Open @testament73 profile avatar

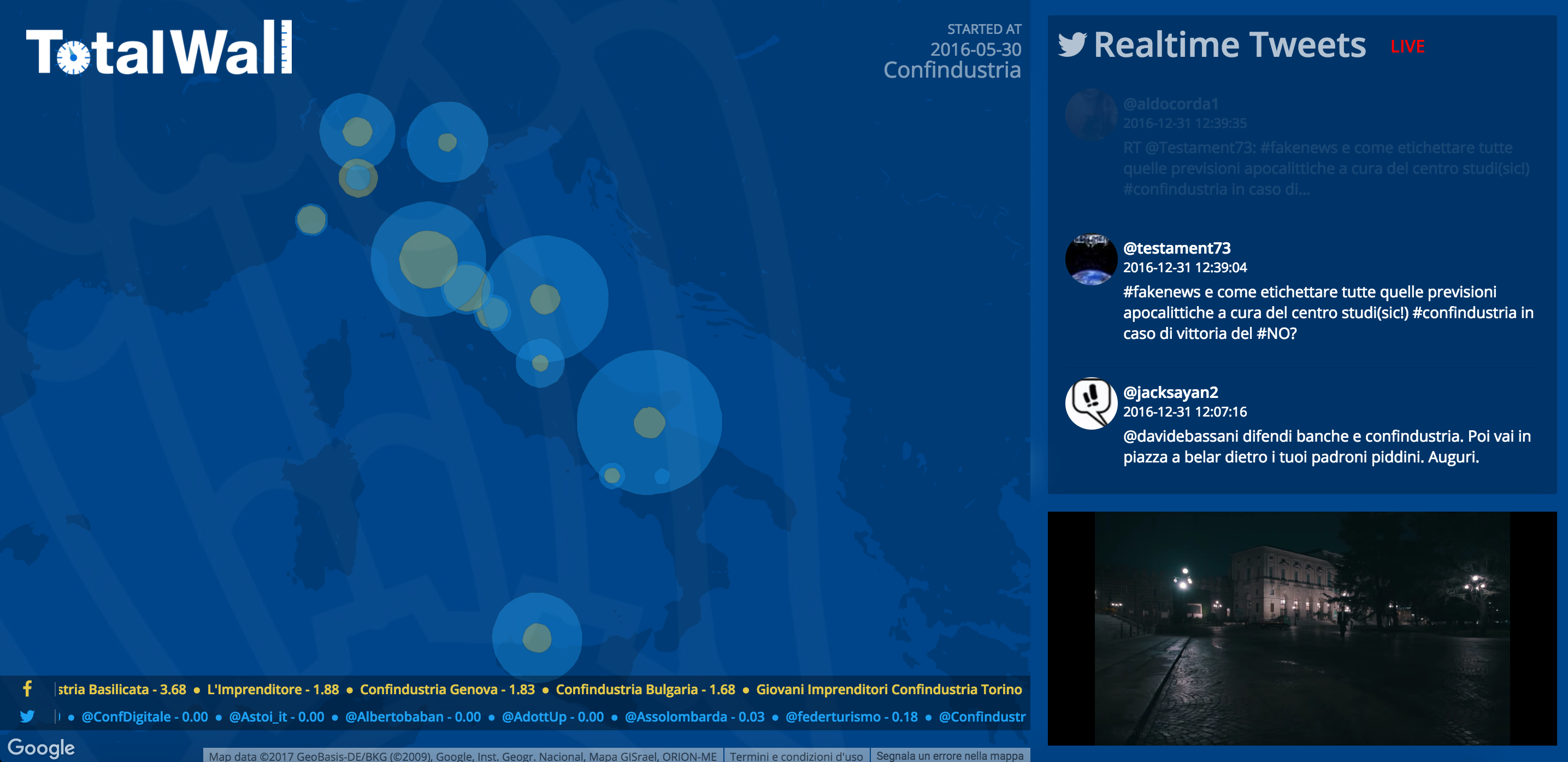click(1092, 259)
